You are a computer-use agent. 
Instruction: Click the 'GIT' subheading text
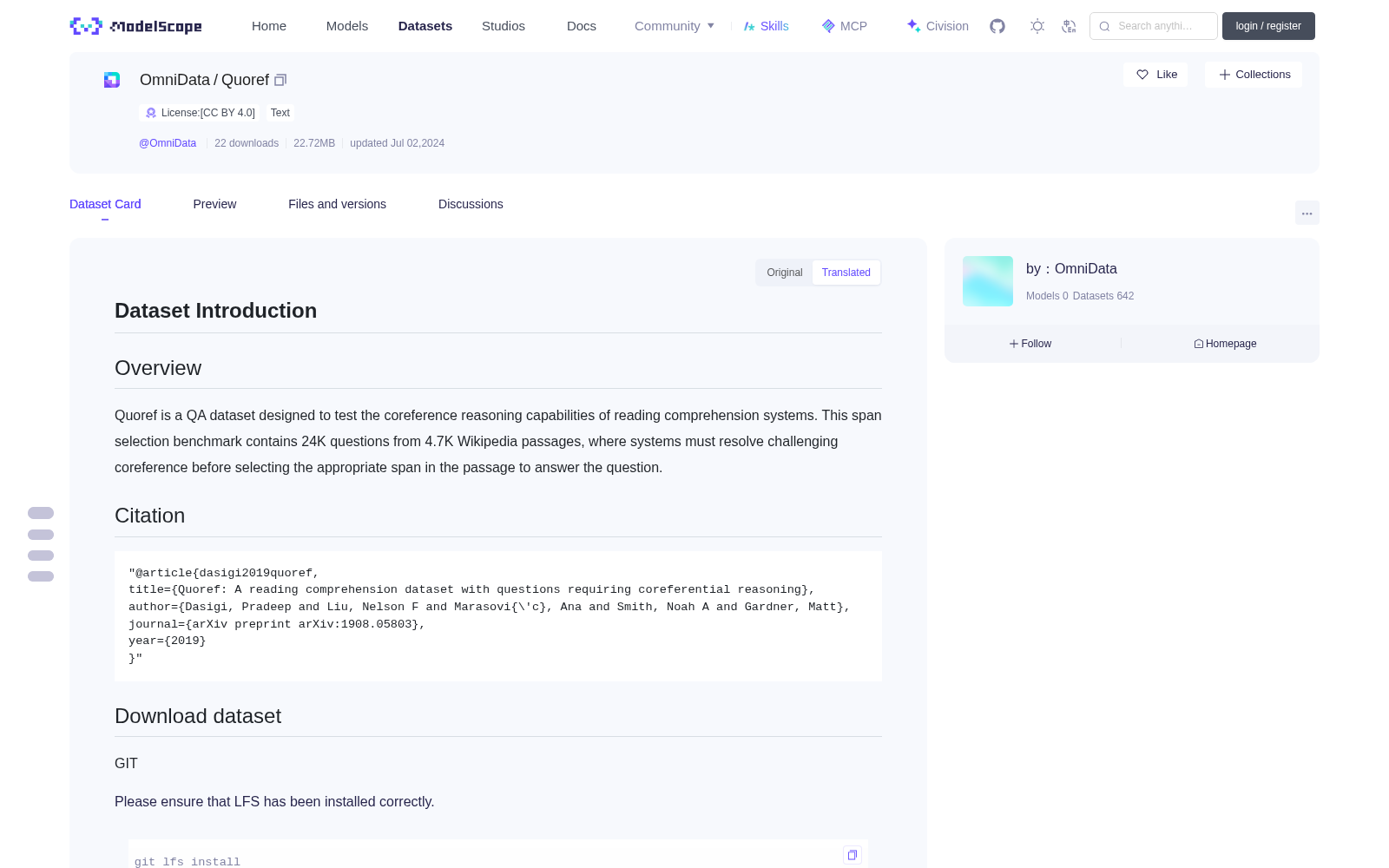[x=126, y=764]
